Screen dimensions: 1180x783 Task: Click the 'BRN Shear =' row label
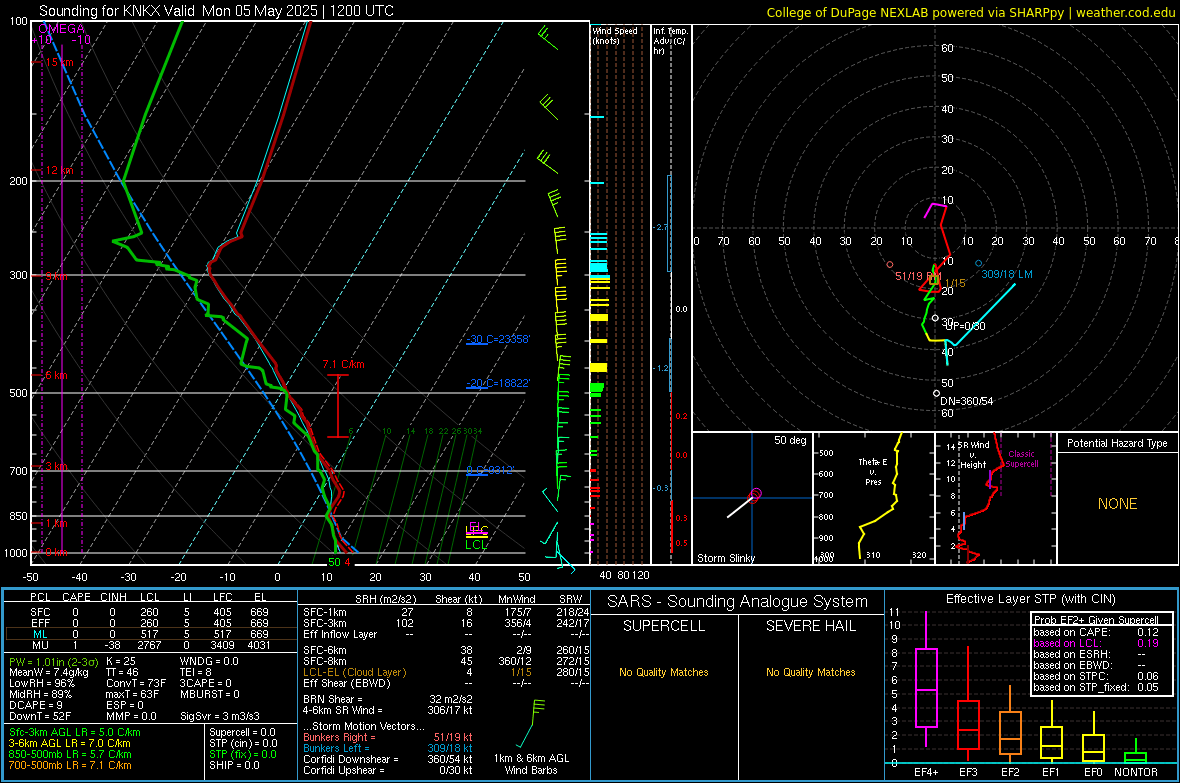tap(332, 699)
